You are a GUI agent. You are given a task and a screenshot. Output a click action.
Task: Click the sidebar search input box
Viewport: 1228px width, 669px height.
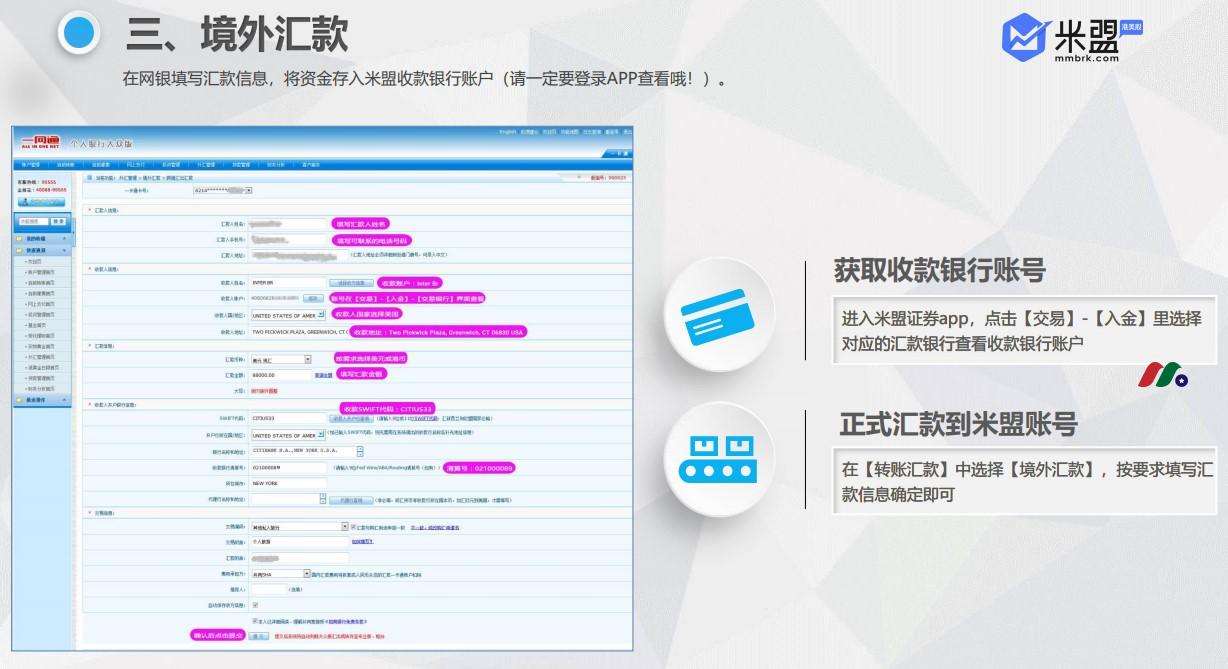[x=33, y=221]
